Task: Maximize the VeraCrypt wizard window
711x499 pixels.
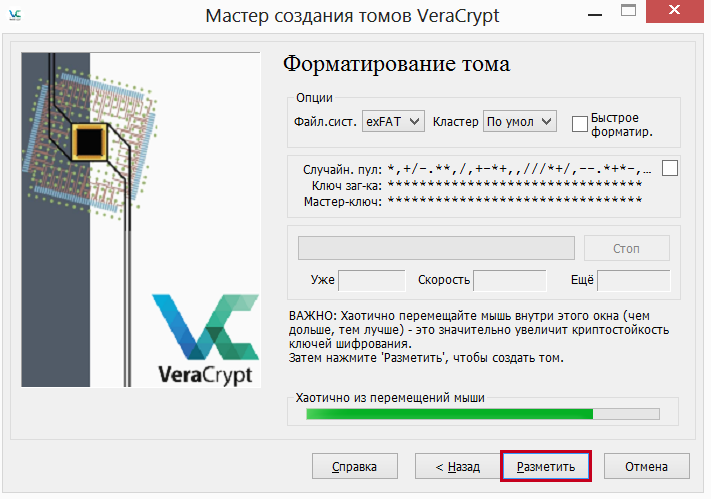Action: (628, 11)
